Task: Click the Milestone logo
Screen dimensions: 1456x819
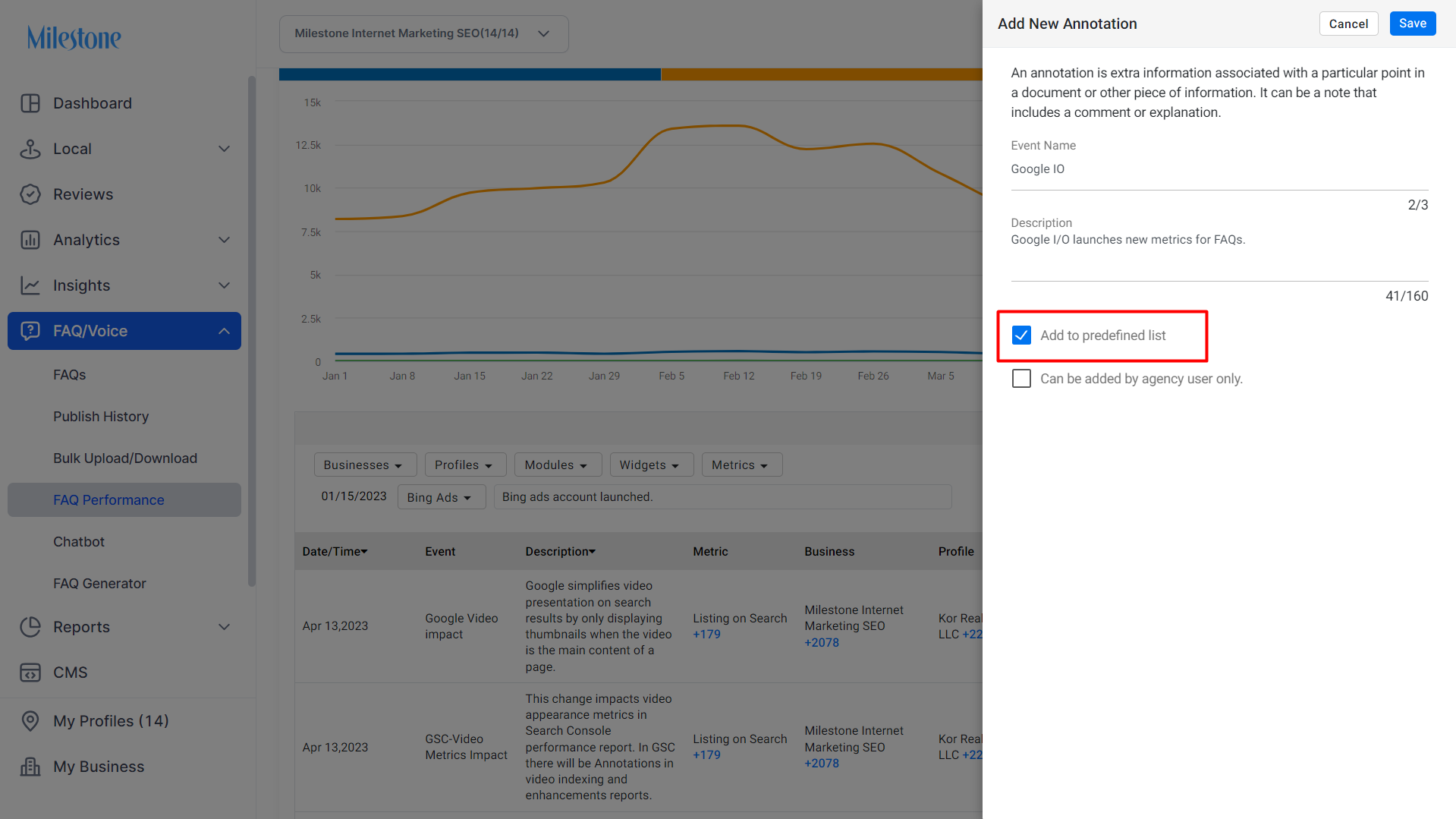Action: click(x=74, y=37)
